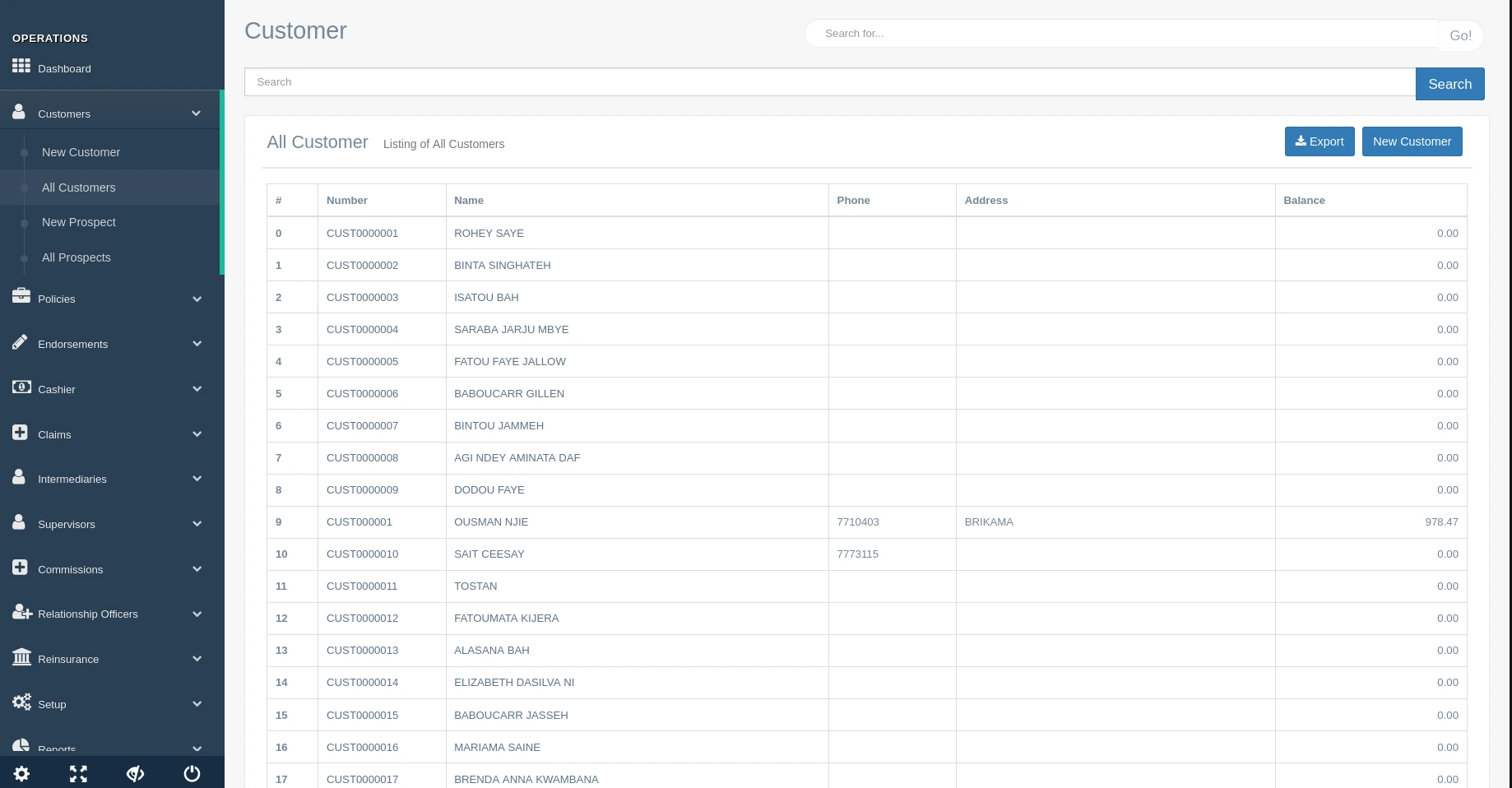Open the Dashboard menu item

tap(64, 68)
